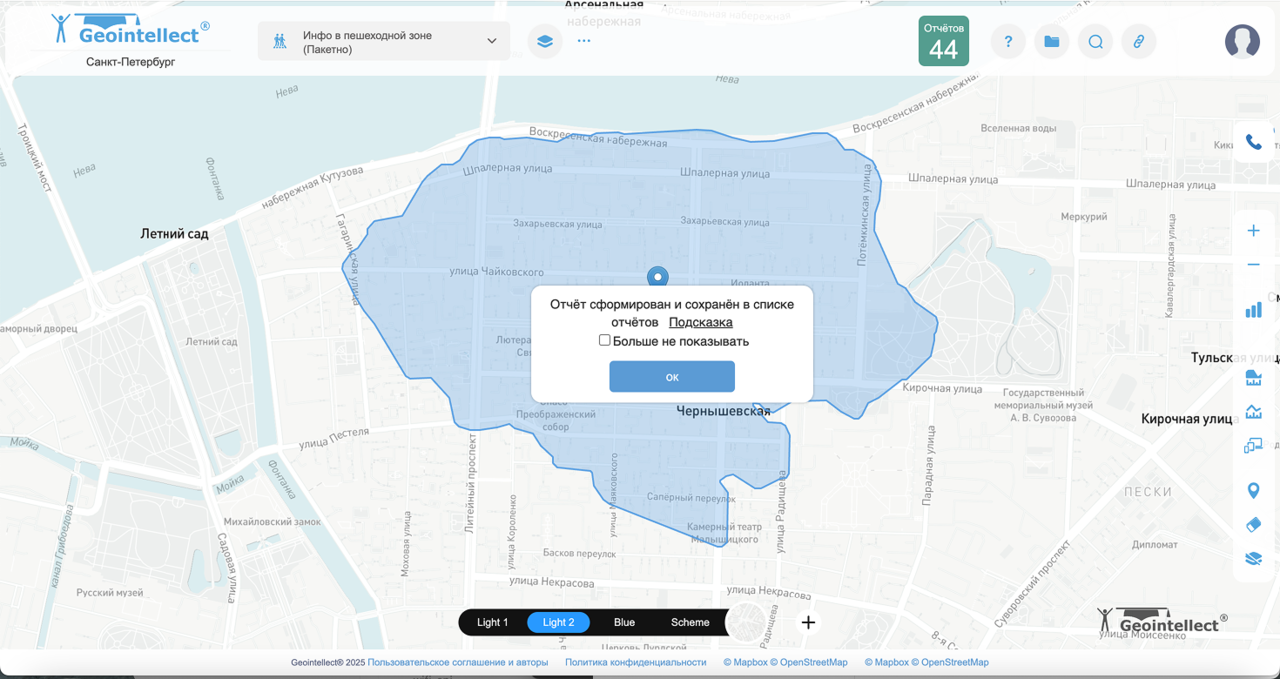This screenshot has height=679, width=1280.
Task: Switch map style to Scheme
Action: pos(690,622)
